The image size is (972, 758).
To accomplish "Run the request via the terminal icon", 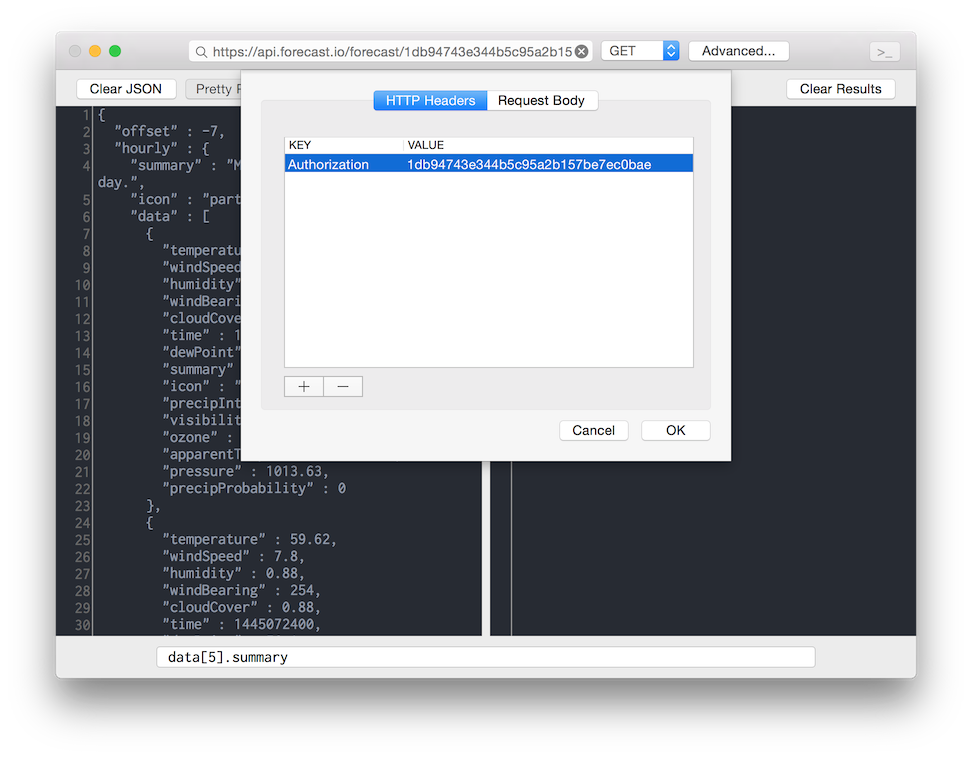I will point(884,50).
